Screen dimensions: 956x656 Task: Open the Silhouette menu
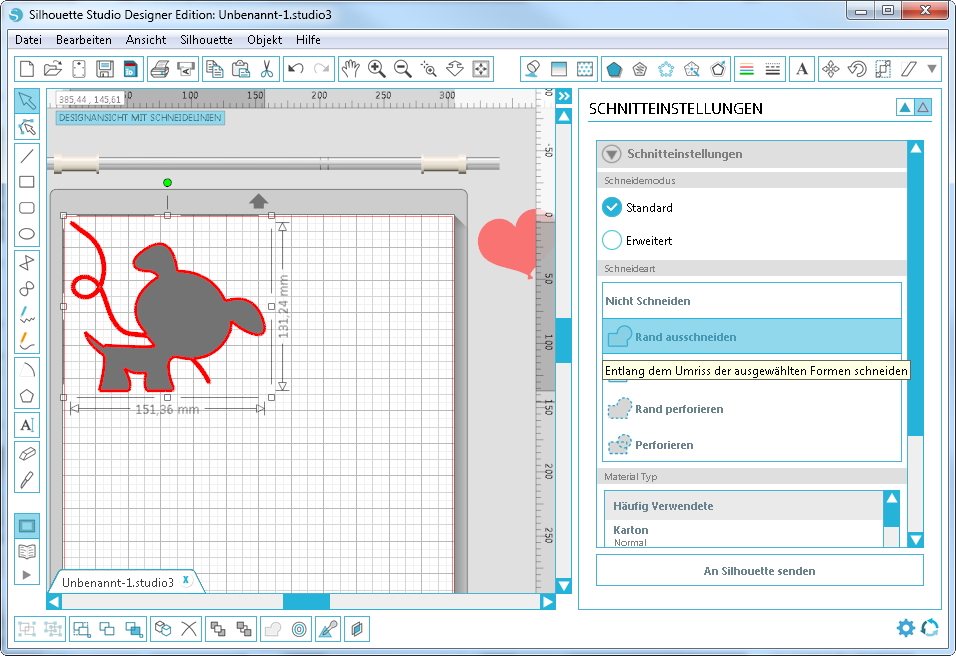click(x=206, y=40)
